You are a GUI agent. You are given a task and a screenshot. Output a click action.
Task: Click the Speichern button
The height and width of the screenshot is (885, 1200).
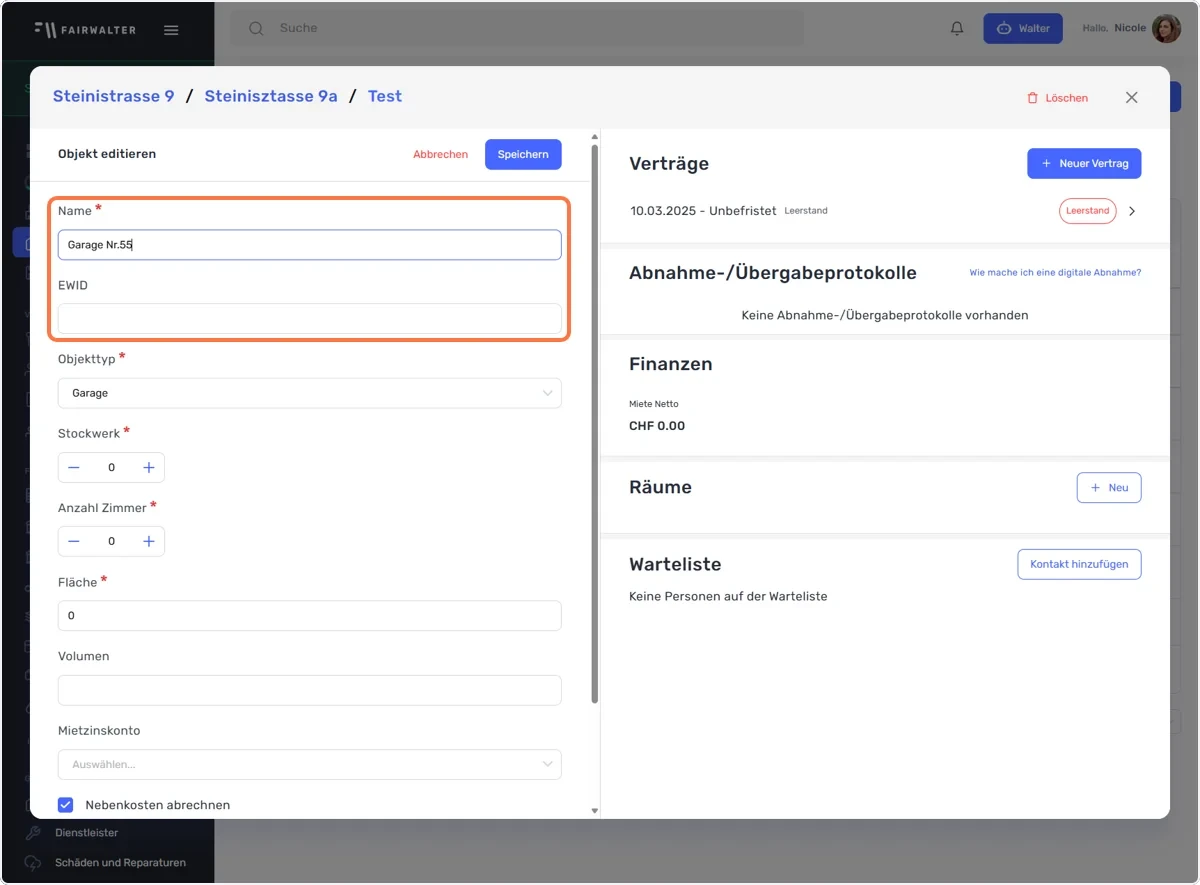tap(523, 154)
